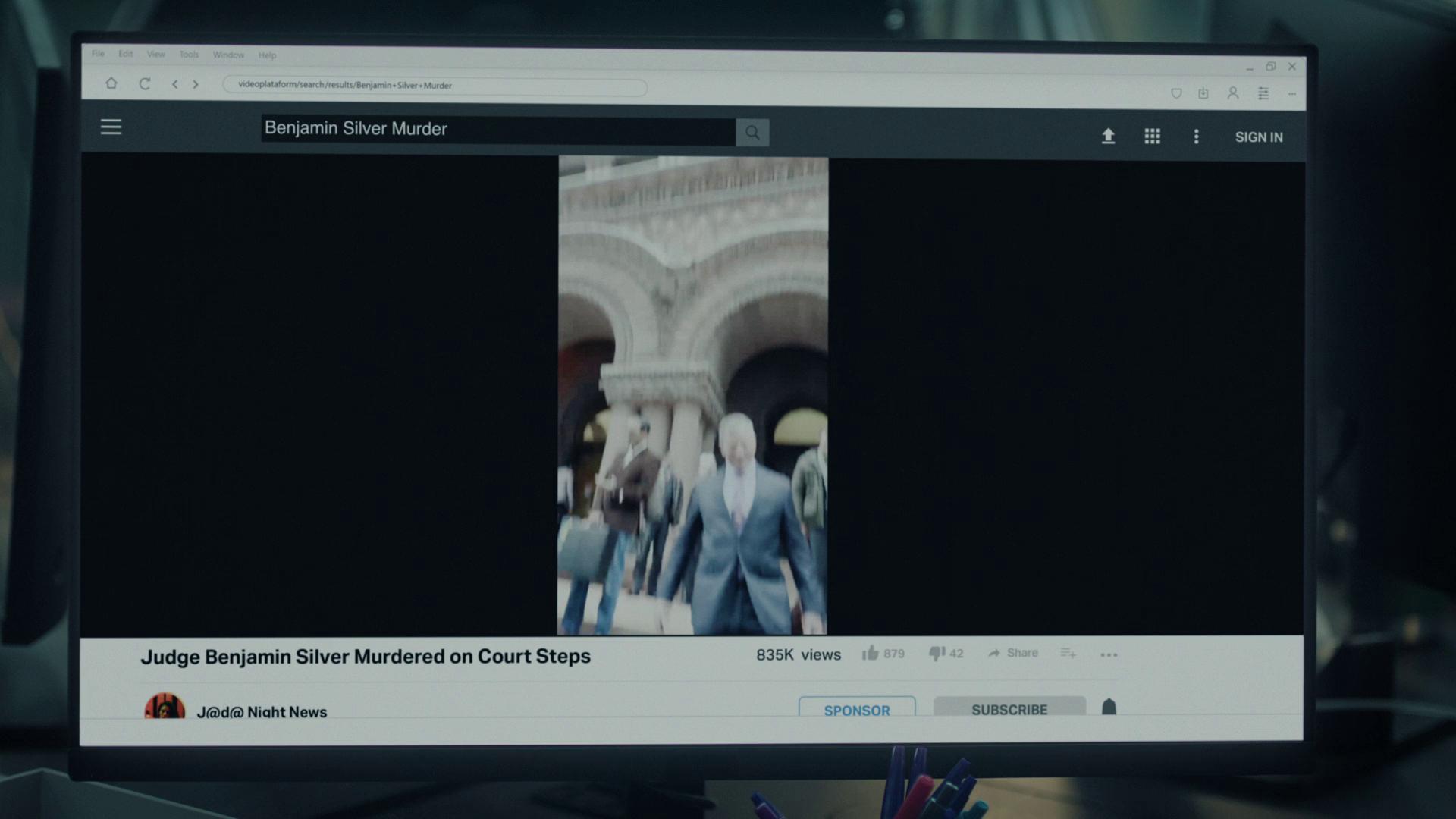Reload the page with refresh icon
Screen dimensions: 1456x819
coord(145,83)
